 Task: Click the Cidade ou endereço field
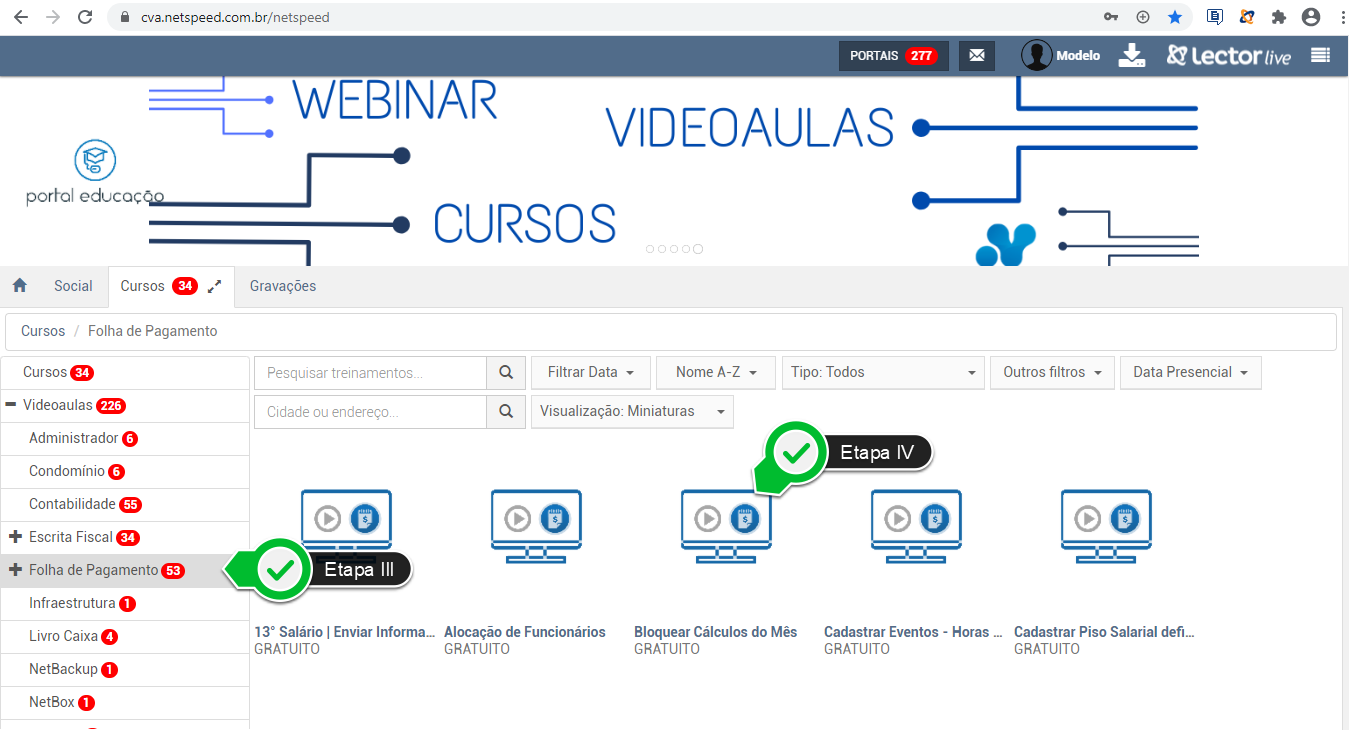(x=371, y=412)
